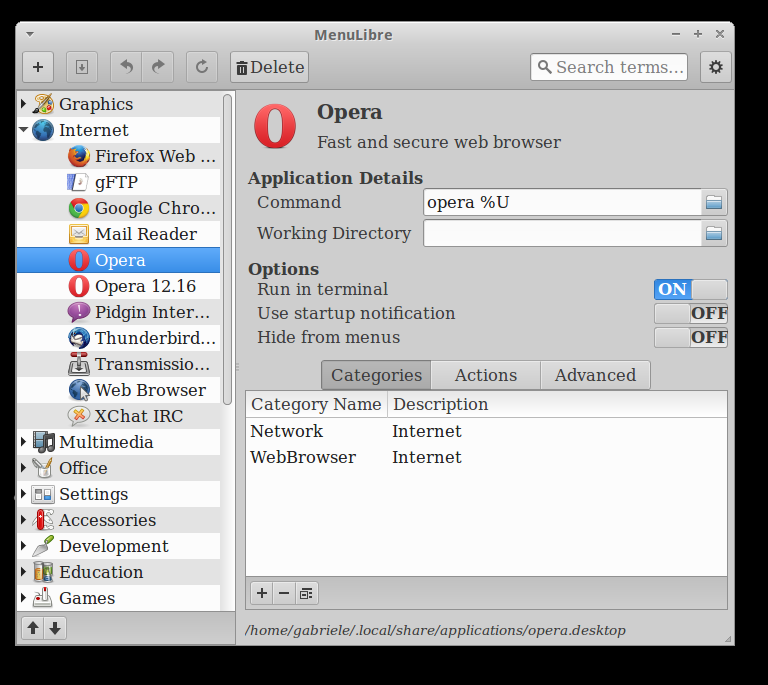
Task: Browse for working directory folder icon
Action: tap(714, 233)
